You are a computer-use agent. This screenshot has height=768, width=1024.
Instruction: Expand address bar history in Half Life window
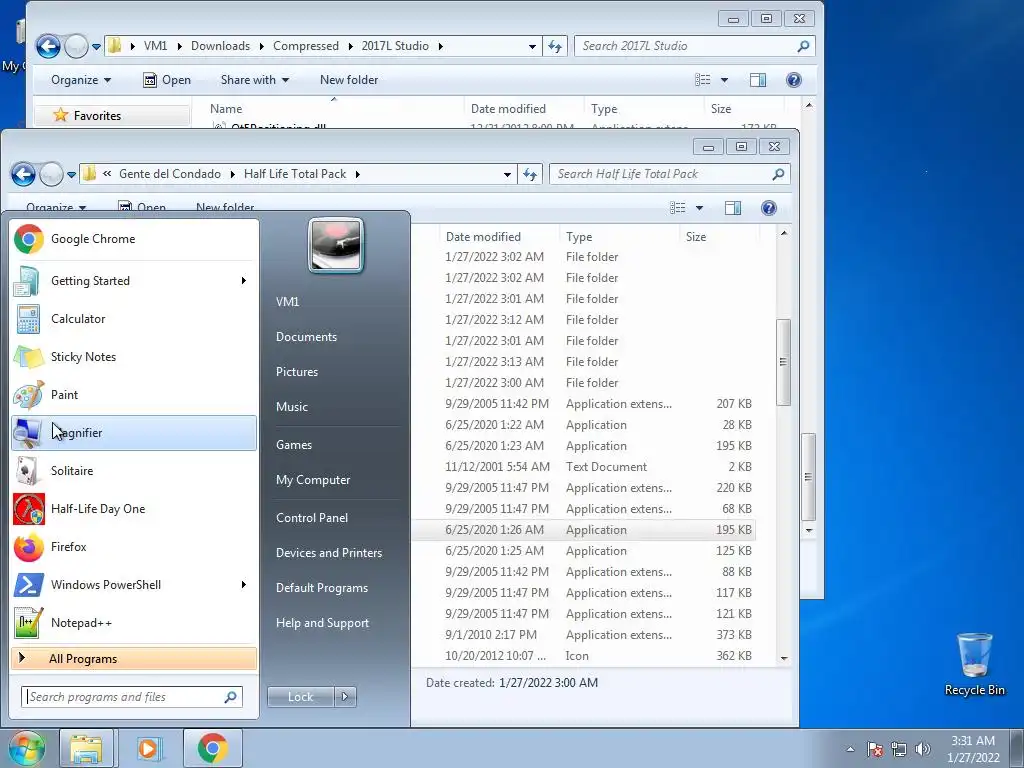click(507, 174)
